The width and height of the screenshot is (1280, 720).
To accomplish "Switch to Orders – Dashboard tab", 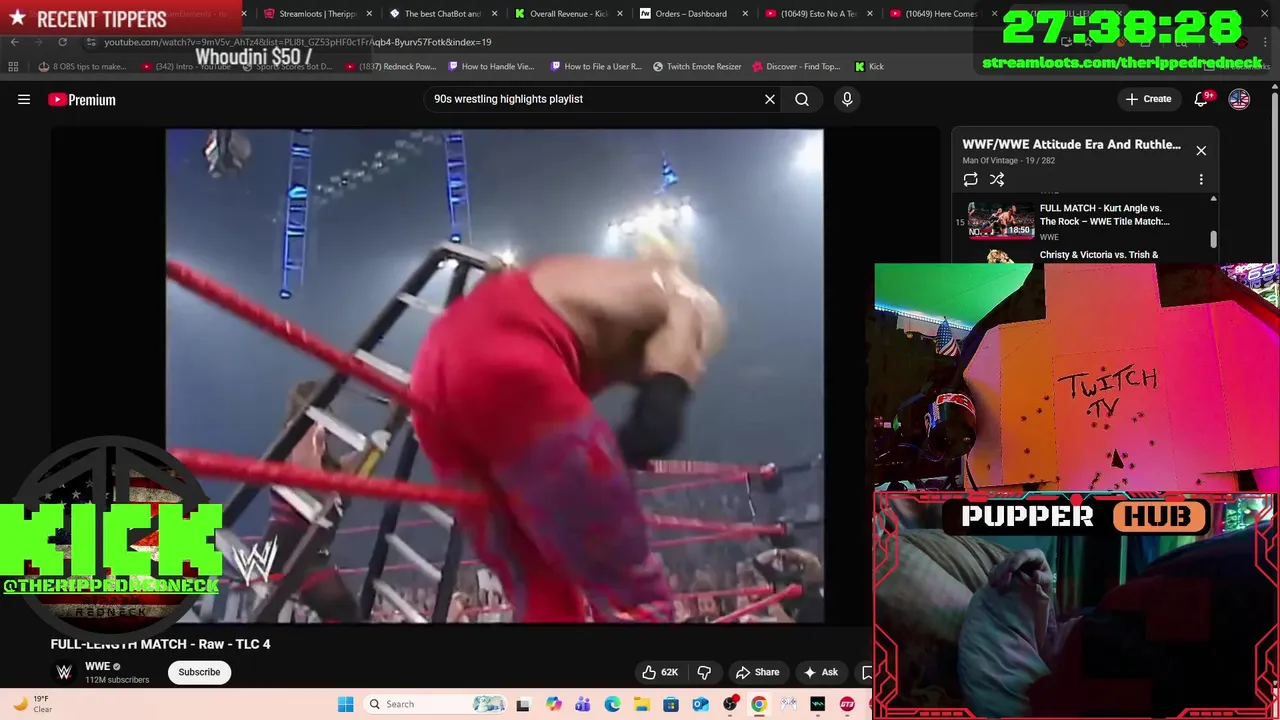I will (x=690, y=14).
